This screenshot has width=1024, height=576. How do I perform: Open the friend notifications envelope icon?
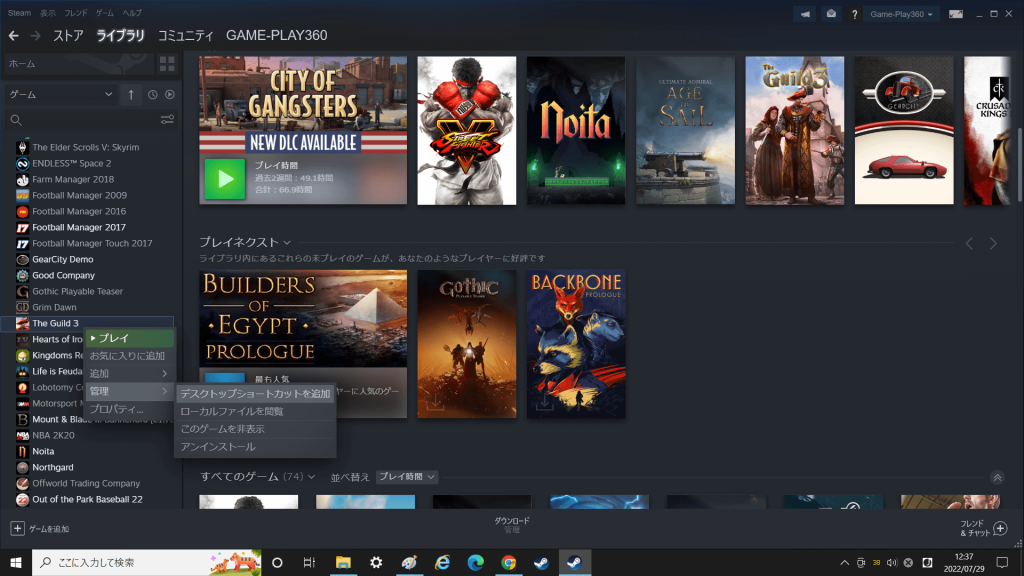[831, 14]
